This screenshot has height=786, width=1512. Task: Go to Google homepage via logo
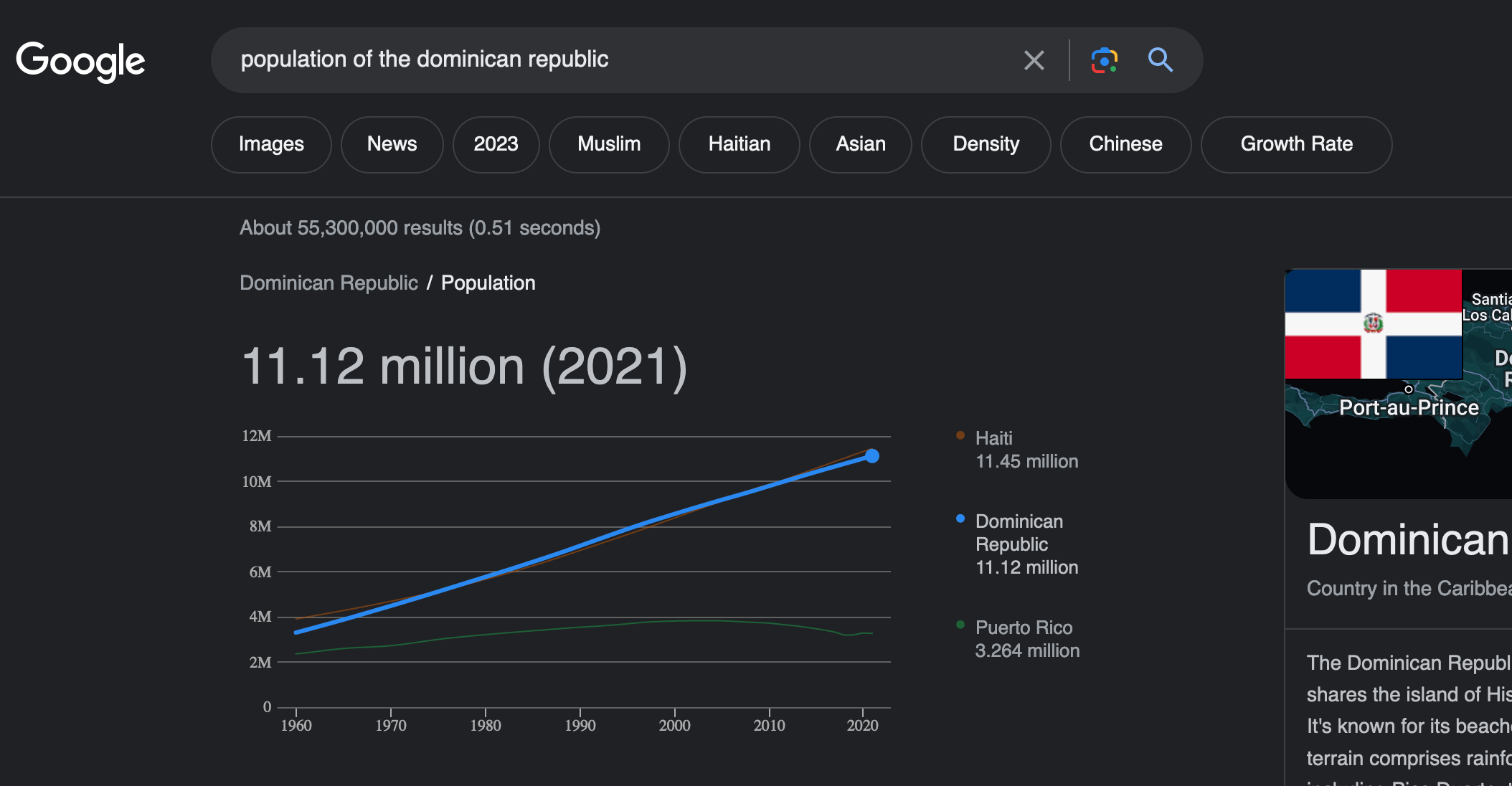pyautogui.click(x=80, y=61)
